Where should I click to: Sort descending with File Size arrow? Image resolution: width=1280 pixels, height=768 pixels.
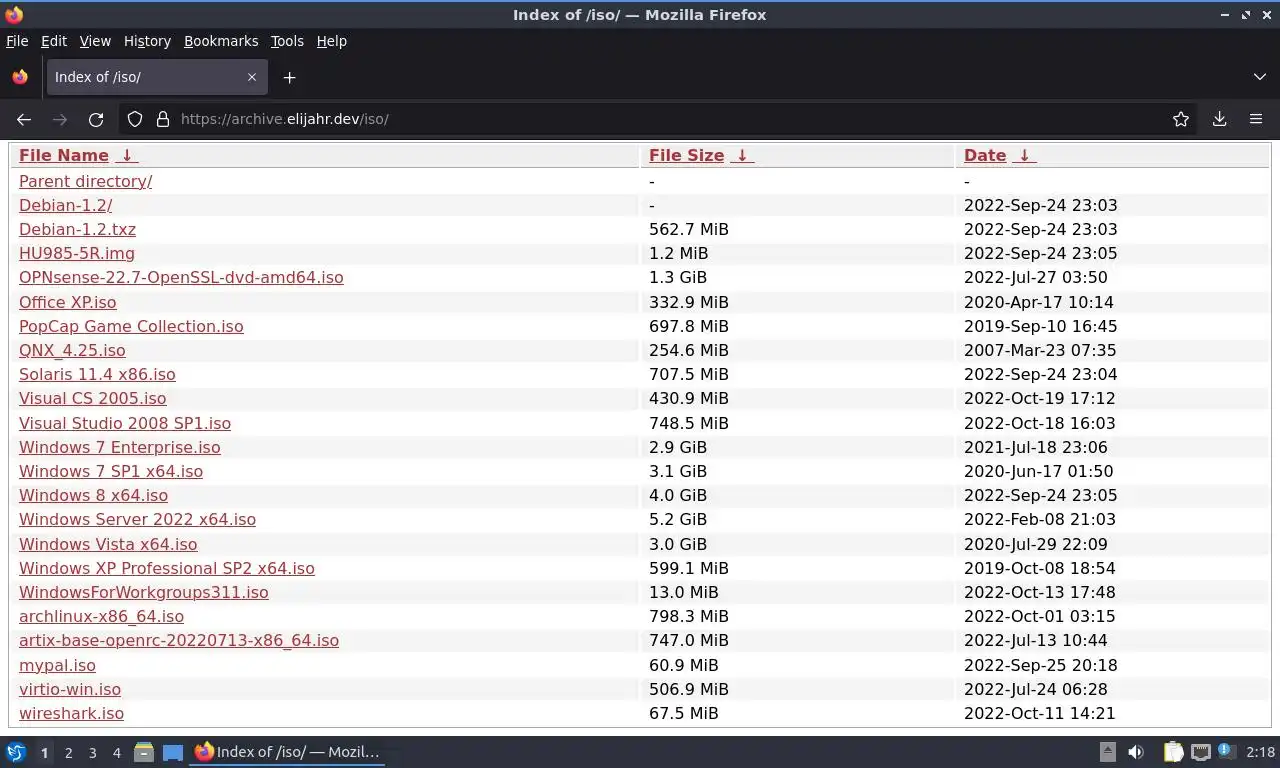point(741,155)
